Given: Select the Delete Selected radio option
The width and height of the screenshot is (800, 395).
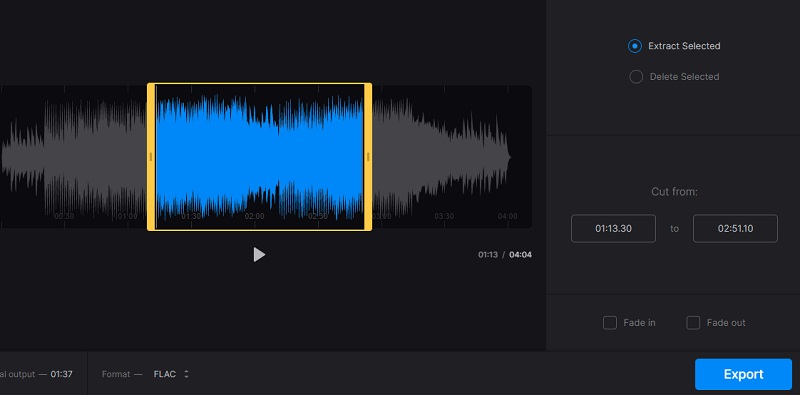Looking at the screenshot, I should (x=636, y=77).
